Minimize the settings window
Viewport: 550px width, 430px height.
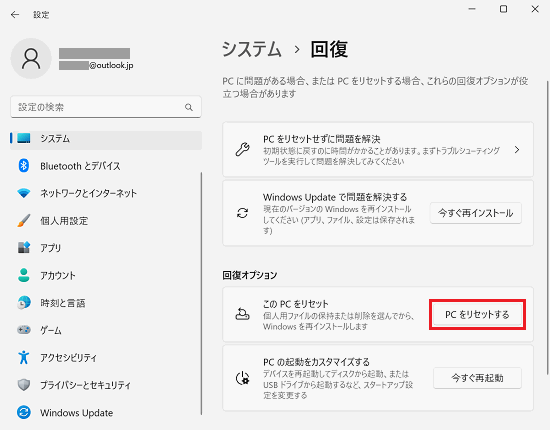[x=472, y=9]
